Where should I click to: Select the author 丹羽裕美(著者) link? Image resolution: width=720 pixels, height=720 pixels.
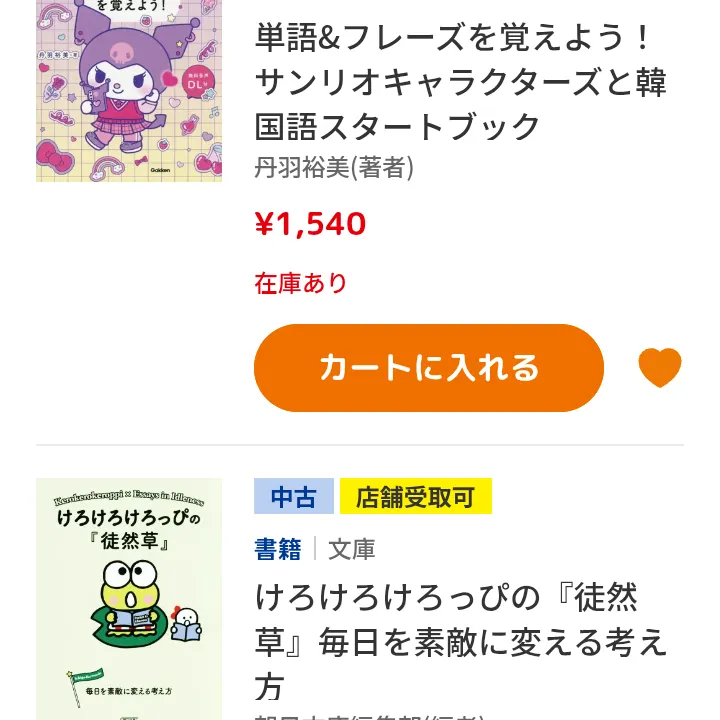334,167
